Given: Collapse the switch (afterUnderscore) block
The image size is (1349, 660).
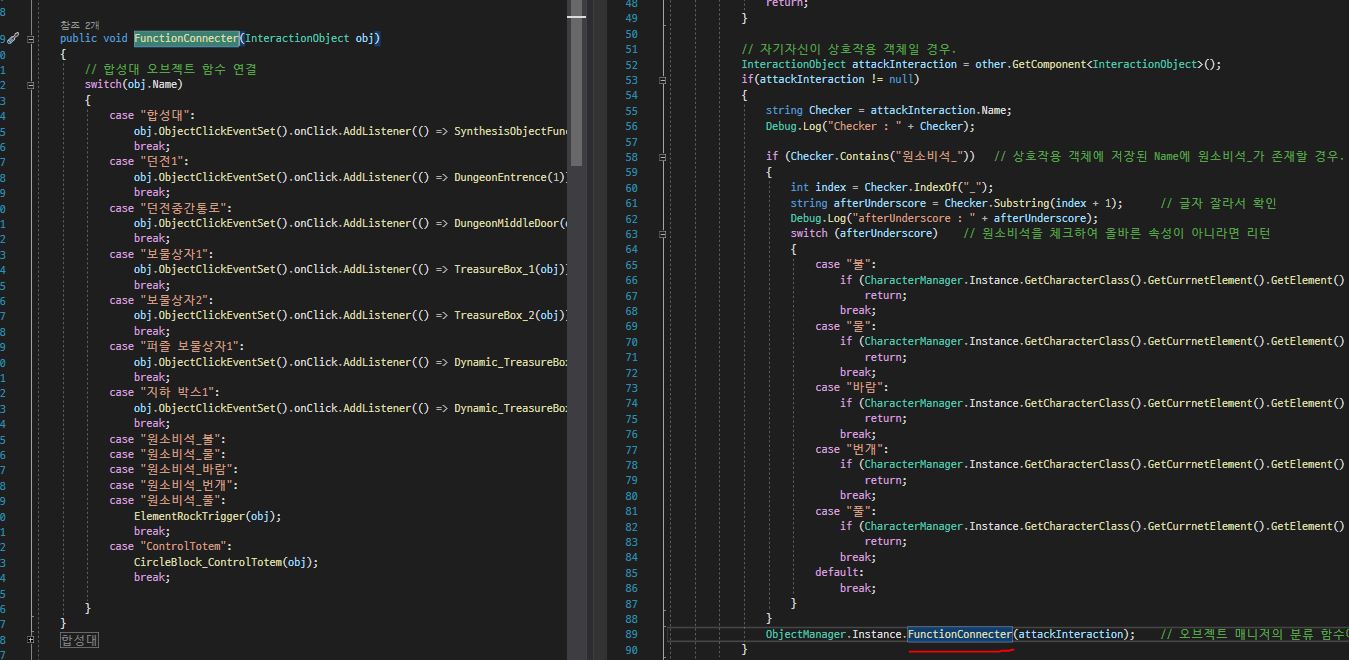Looking at the screenshot, I should tap(664, 233).
